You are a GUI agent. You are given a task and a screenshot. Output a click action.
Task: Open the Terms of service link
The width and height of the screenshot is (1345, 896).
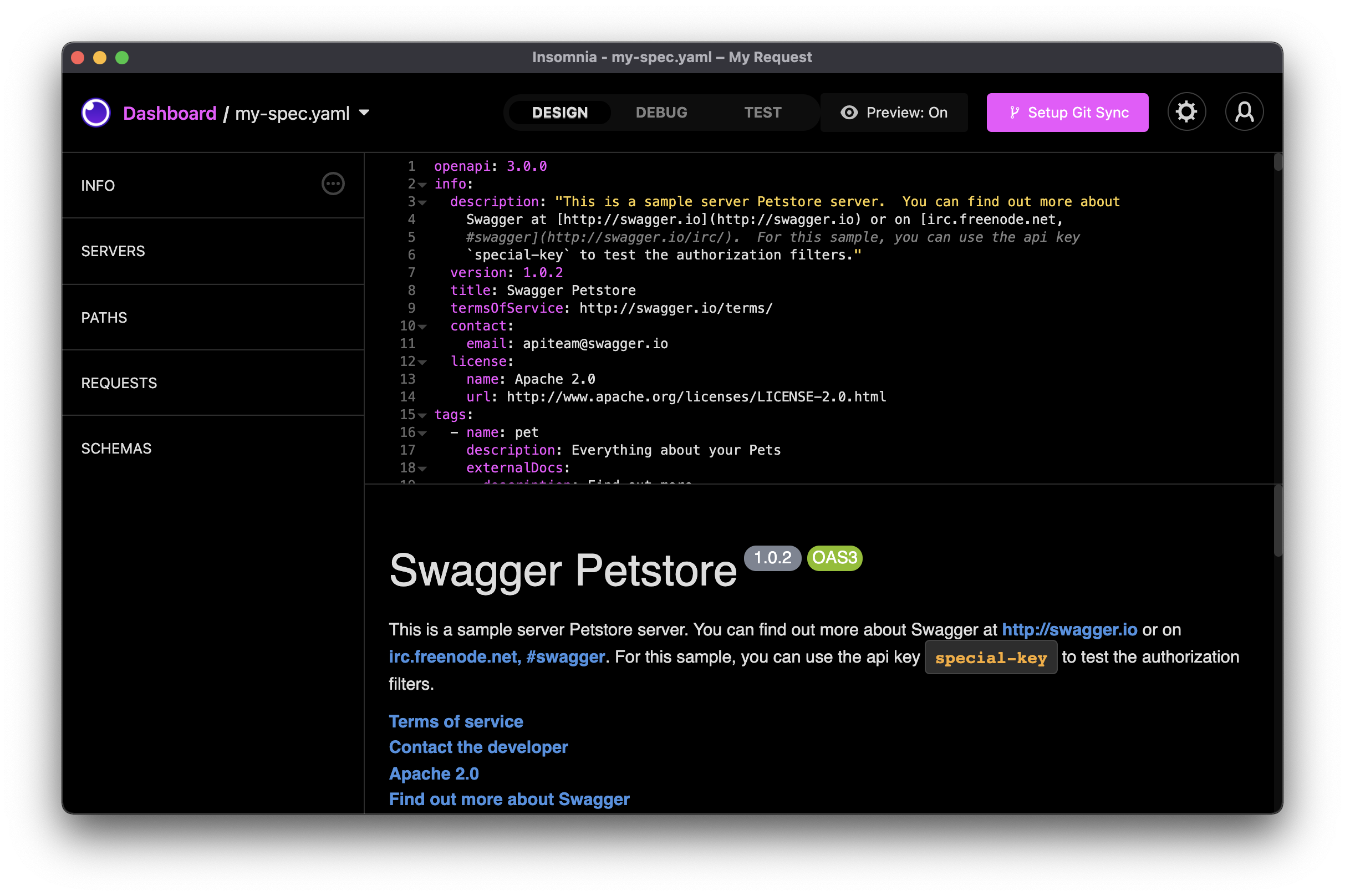(455, 721)
